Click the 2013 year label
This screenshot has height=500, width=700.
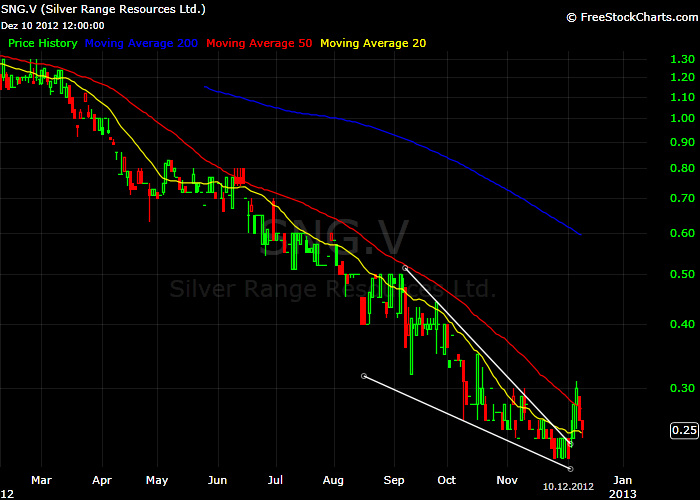pos(623,494)
